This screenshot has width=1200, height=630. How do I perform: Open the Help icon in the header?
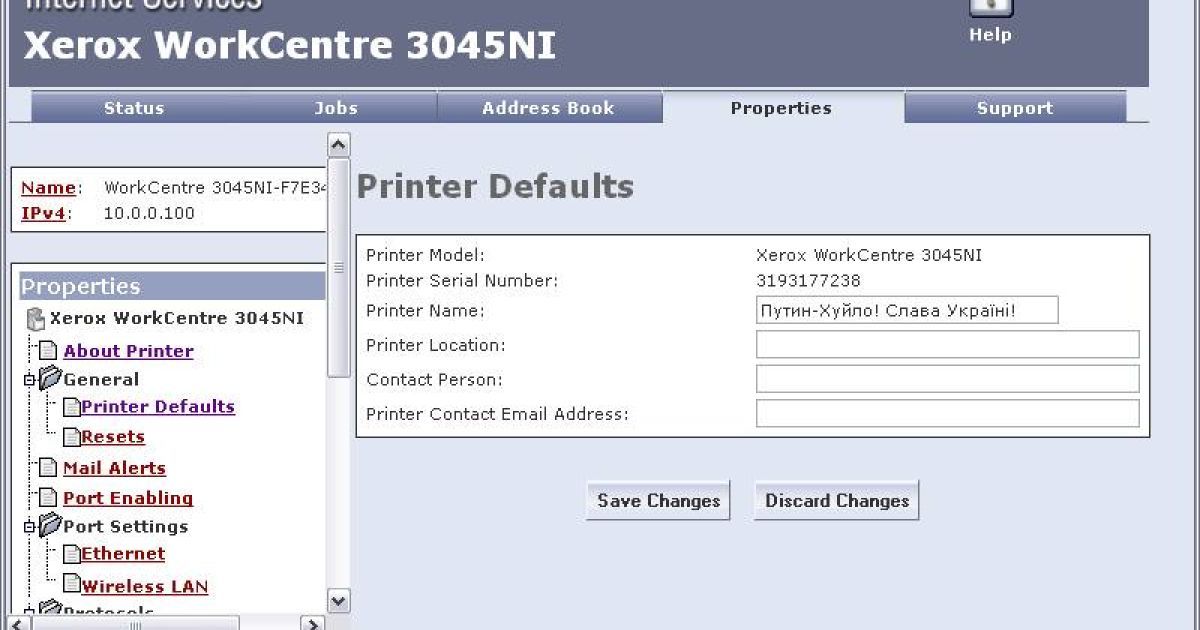pos(990,9)
